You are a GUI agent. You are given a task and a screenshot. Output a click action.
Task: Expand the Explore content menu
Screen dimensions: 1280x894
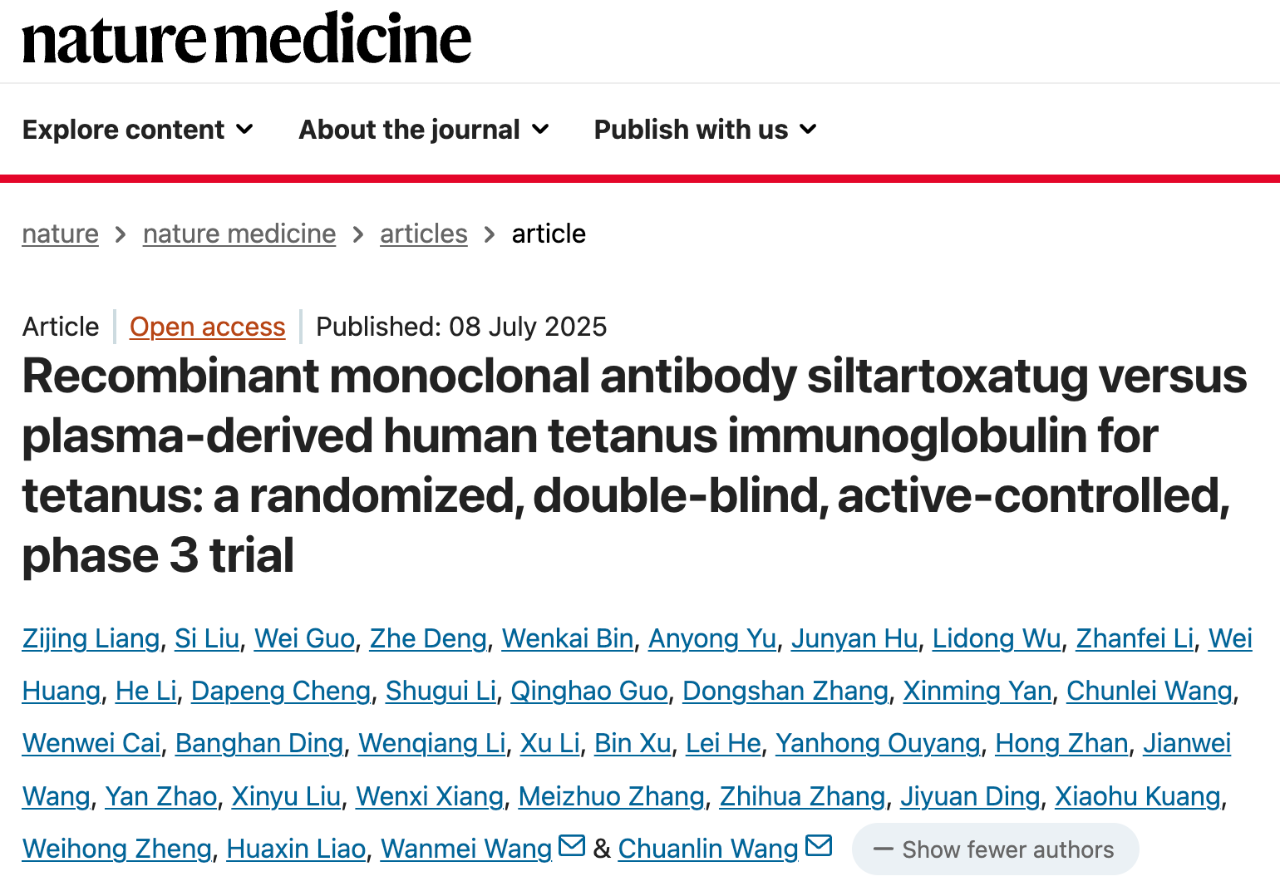tap(138, 129)
